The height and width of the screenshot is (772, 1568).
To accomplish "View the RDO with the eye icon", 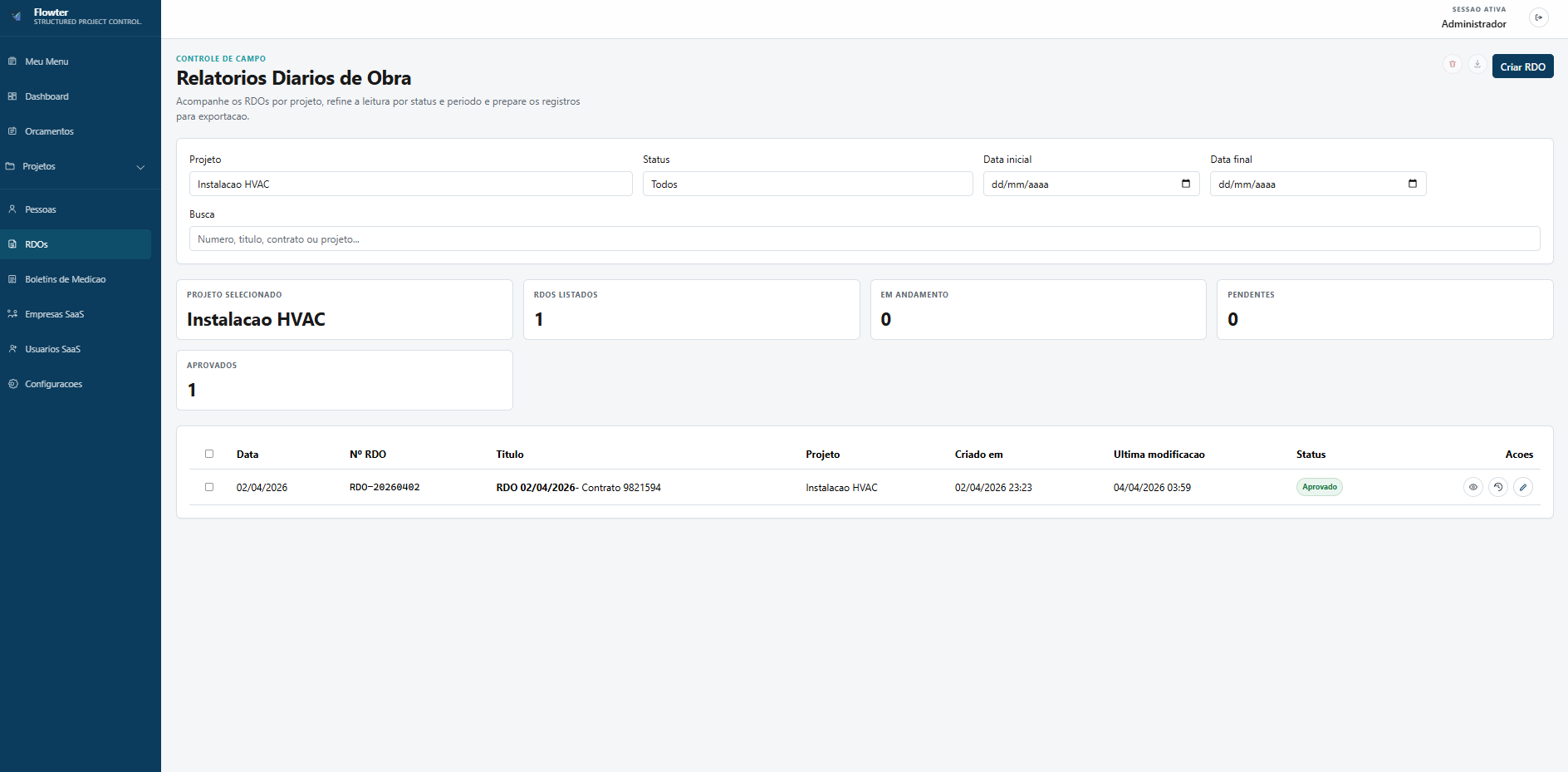I will point(1472,488).
